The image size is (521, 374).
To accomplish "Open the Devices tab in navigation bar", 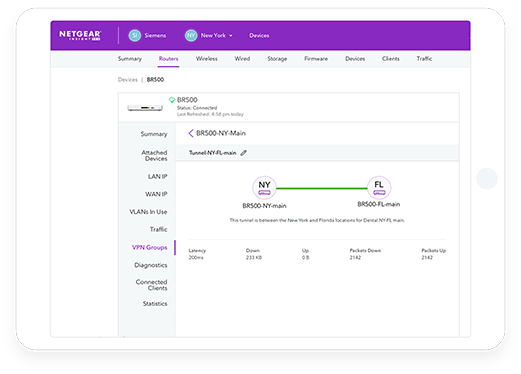I will [355, 59].
